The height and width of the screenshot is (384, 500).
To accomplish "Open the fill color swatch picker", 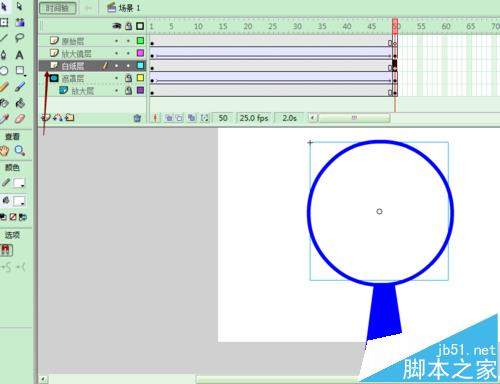I will tap(19, 201).
